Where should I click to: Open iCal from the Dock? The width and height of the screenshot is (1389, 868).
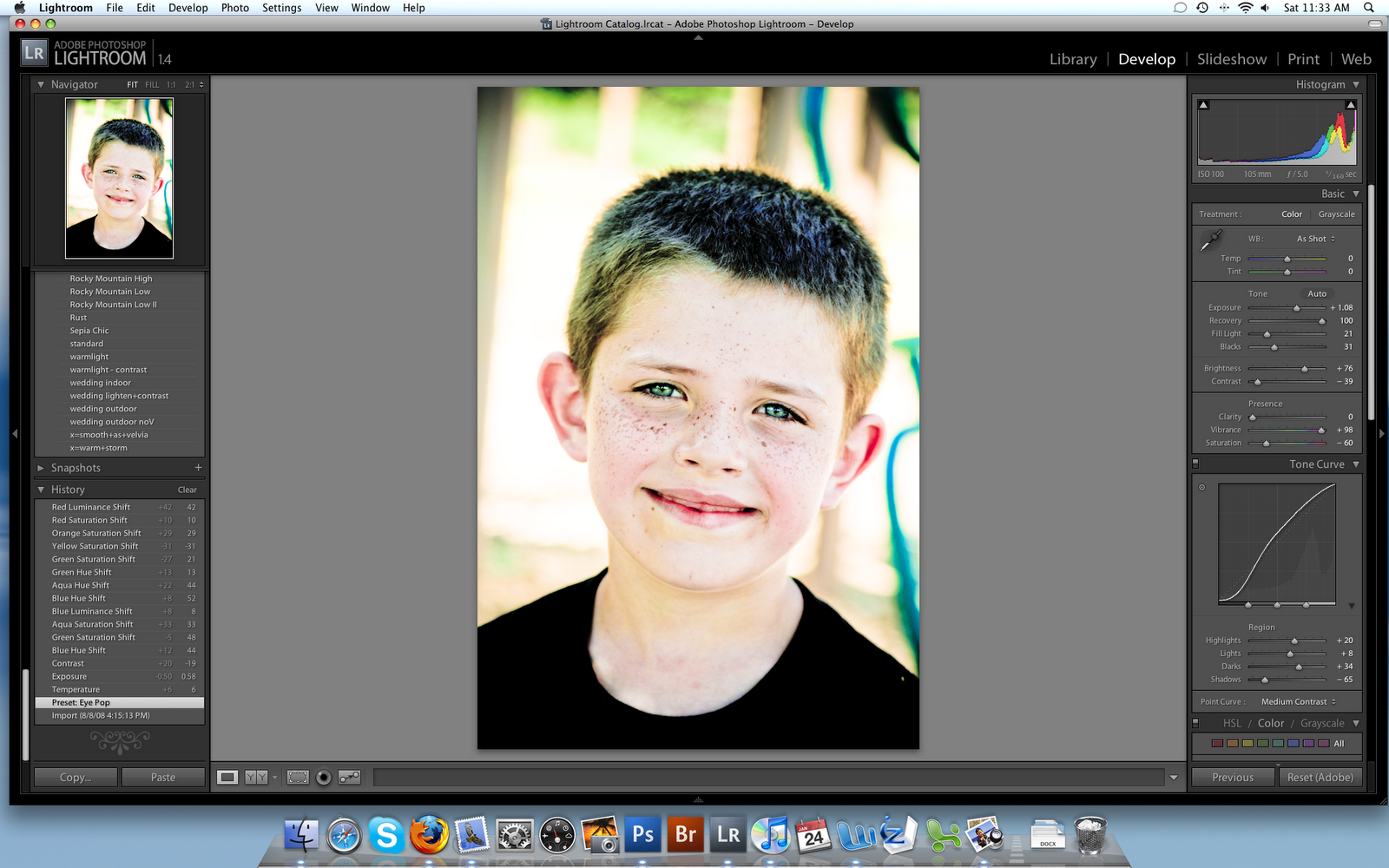click(x=813, y=835)
